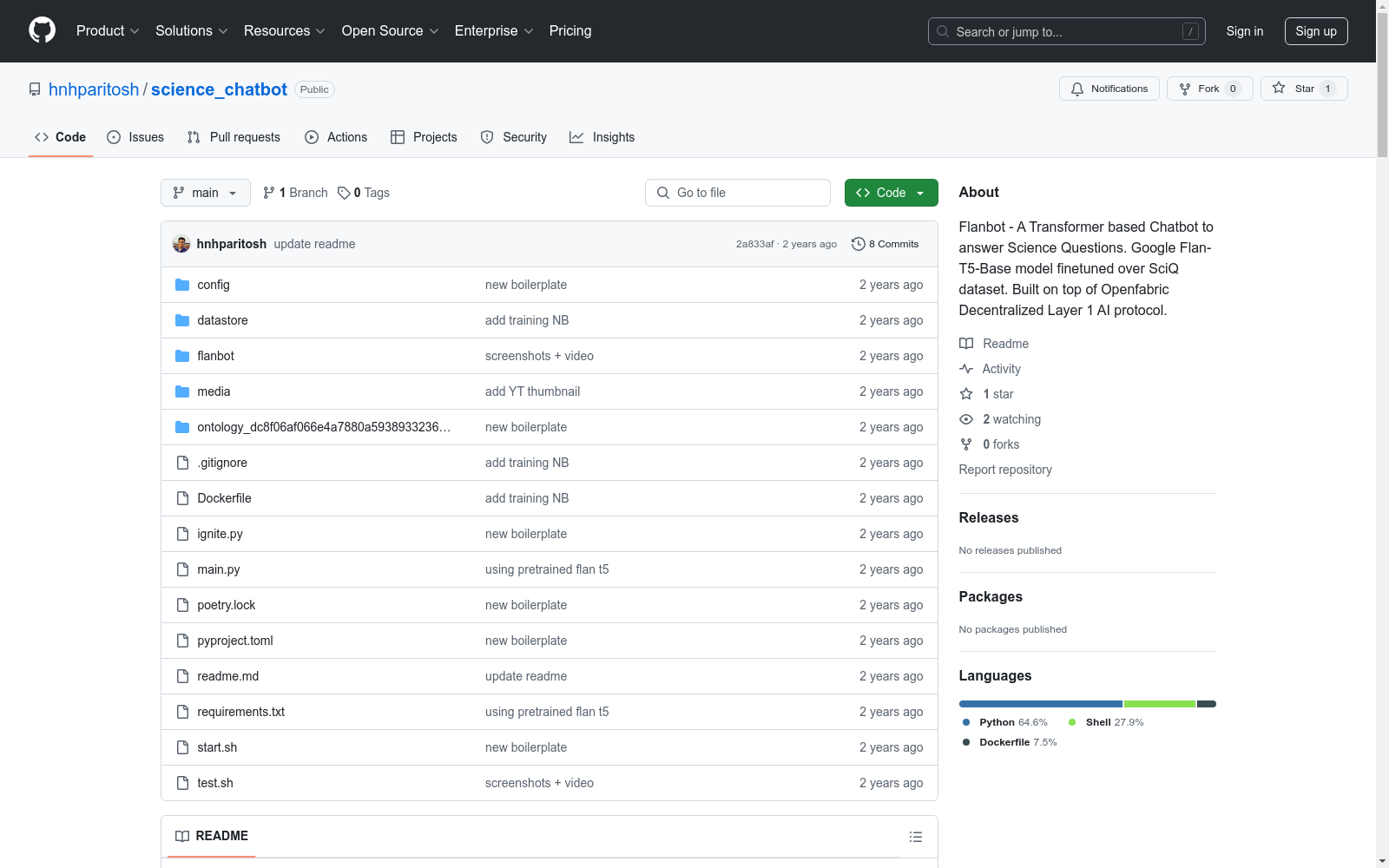Expand the Resources menu
Viewport: 1389px width, 868px height.
click(x=285, y=30)
